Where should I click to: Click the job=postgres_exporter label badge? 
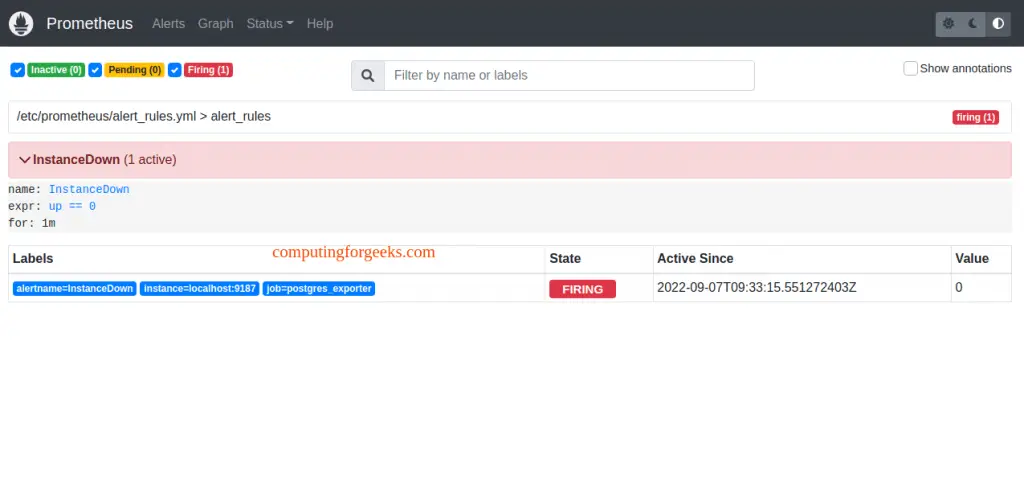coord(319,289)
